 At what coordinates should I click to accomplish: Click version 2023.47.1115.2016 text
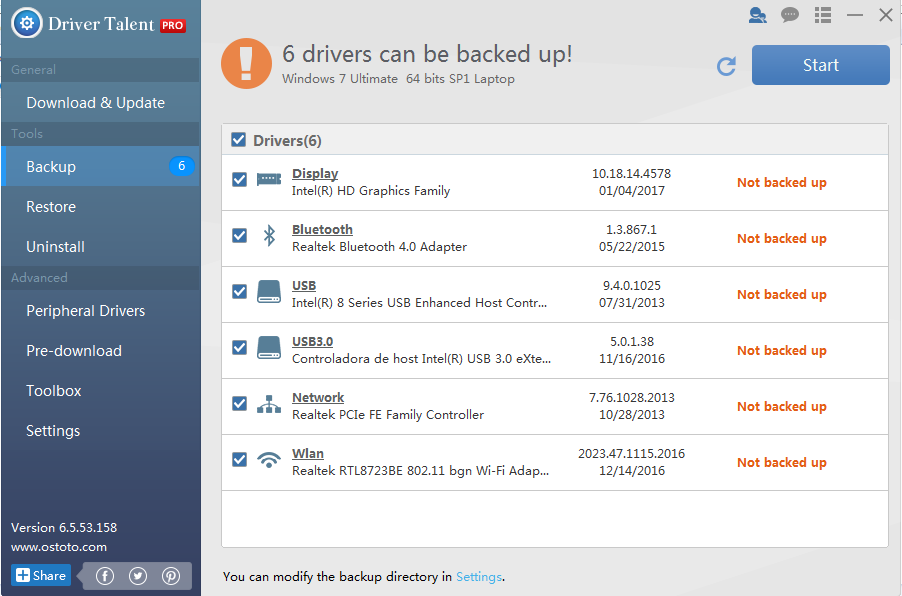click(632, 453)
